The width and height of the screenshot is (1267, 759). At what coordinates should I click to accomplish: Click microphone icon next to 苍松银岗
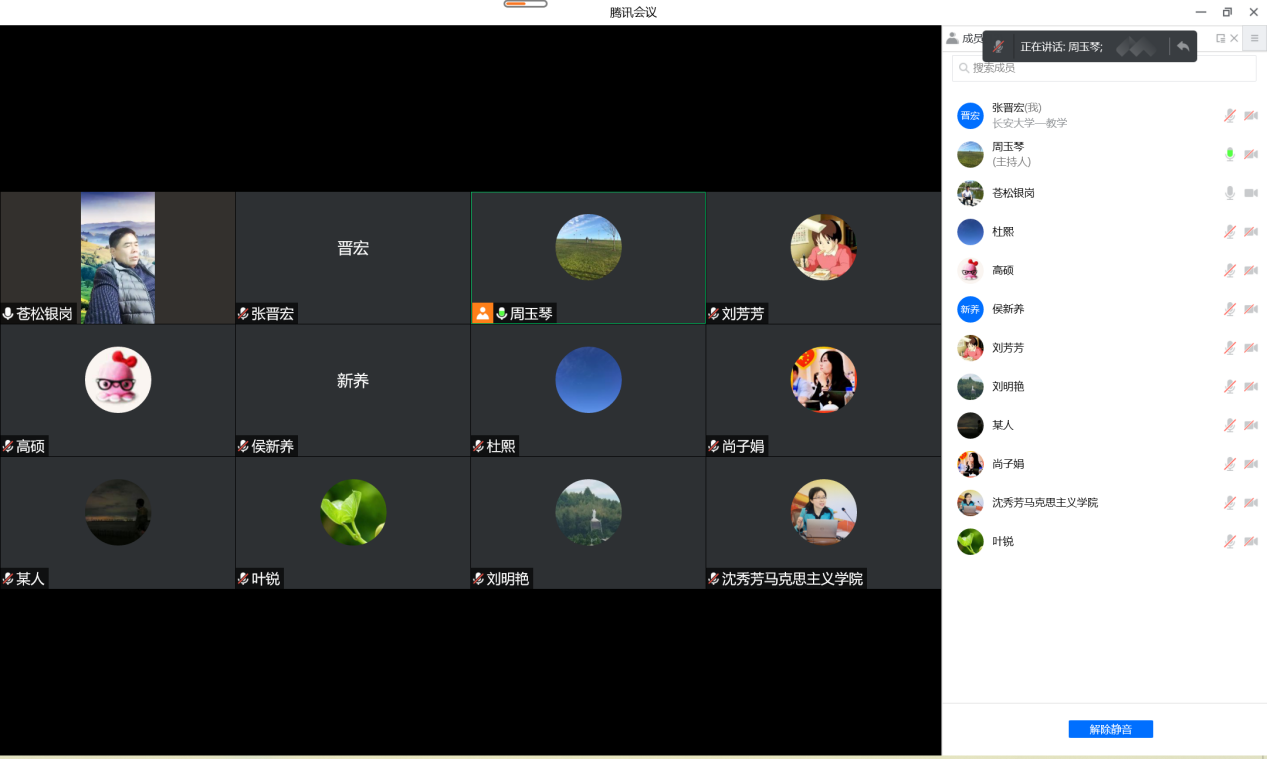tap(1230, 193)
